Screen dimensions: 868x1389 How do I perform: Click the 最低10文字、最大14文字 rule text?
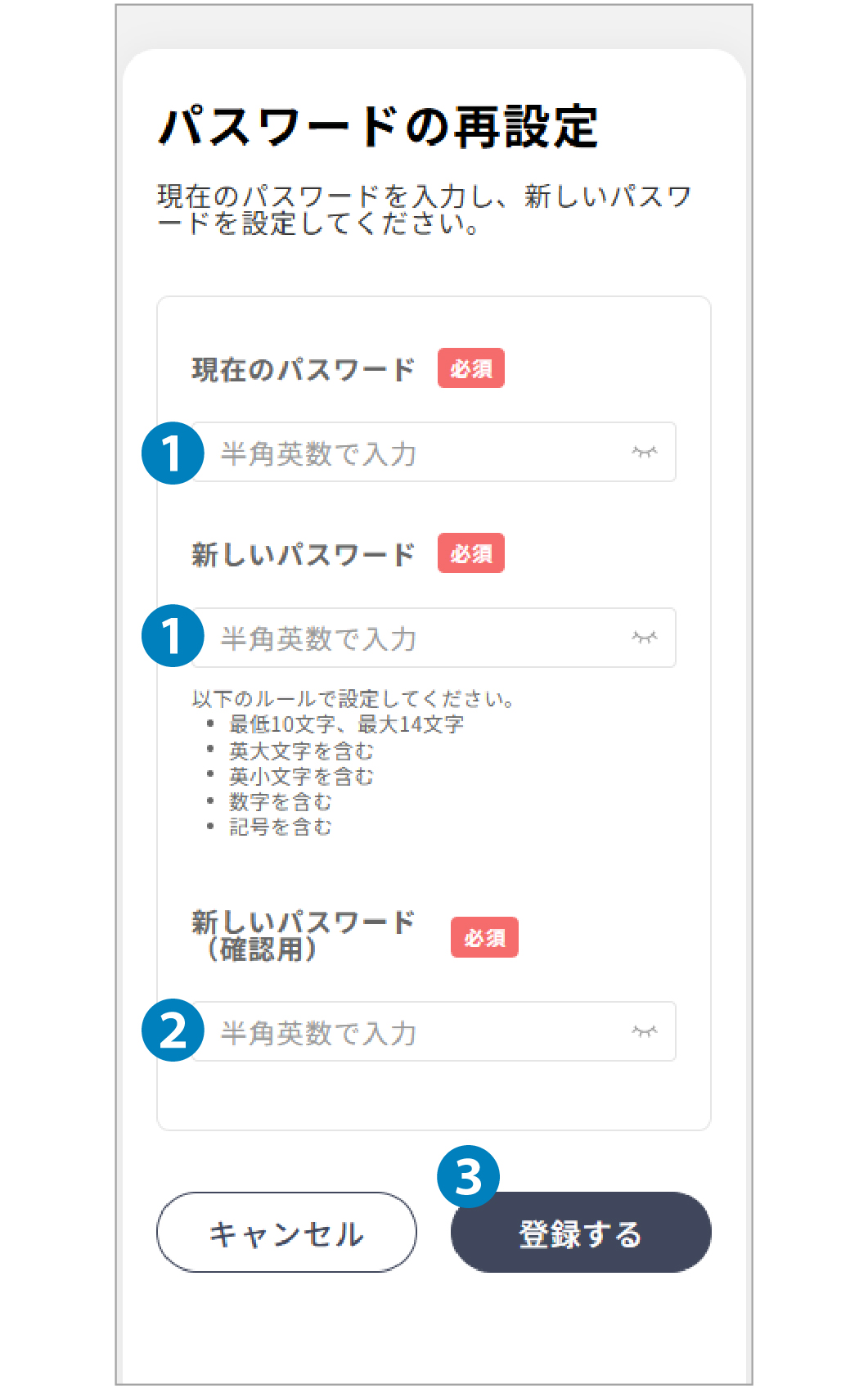pyautogui.click(x=346, y=724)
